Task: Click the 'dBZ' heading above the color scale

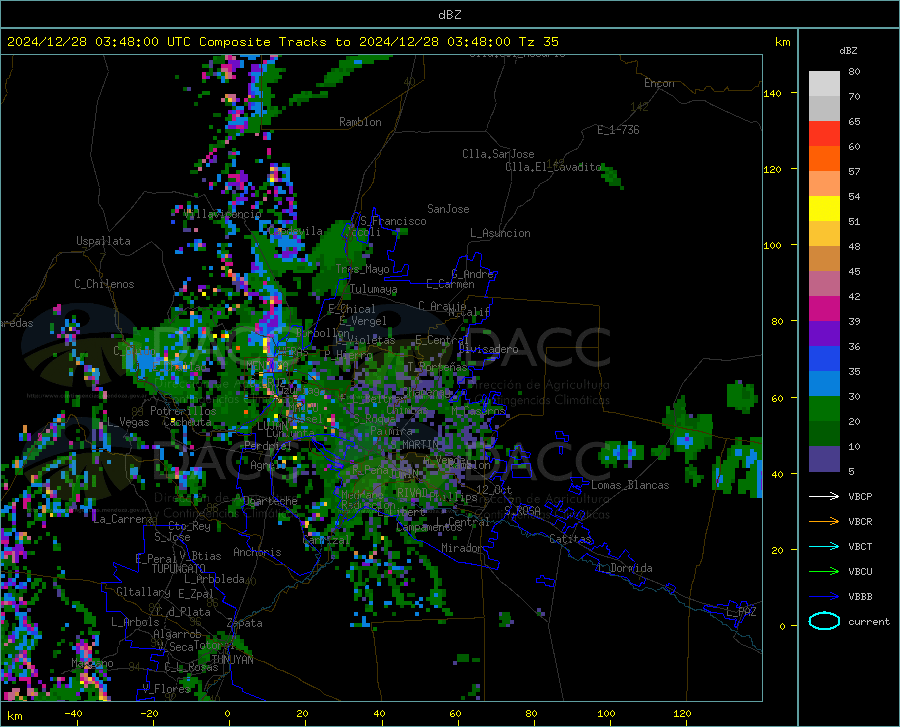Action: [x=848, y=50]
